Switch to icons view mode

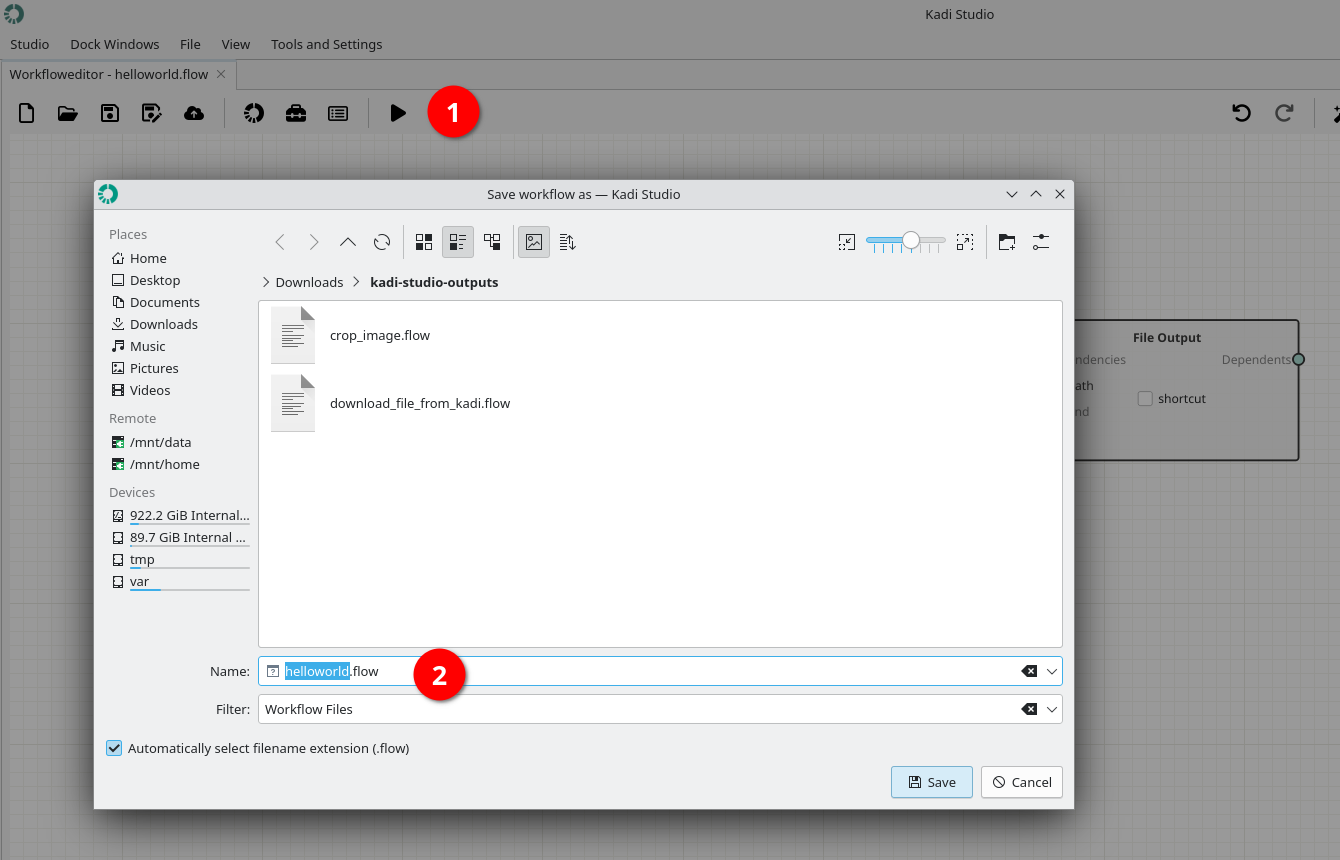coord(424,242)
